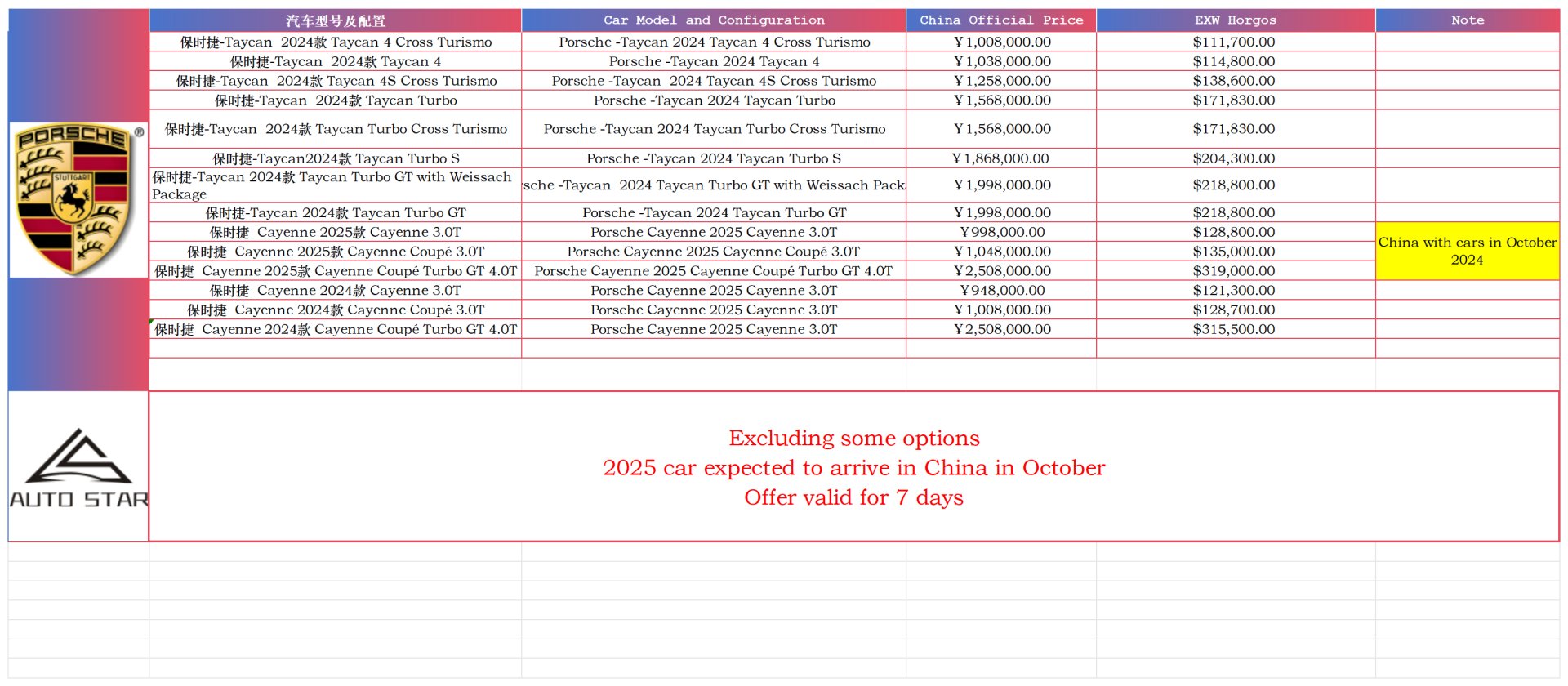Click the Chinese header cell '汽车型号及配置'
This screenshot has height=686, width=1568.
coord(335,20)
